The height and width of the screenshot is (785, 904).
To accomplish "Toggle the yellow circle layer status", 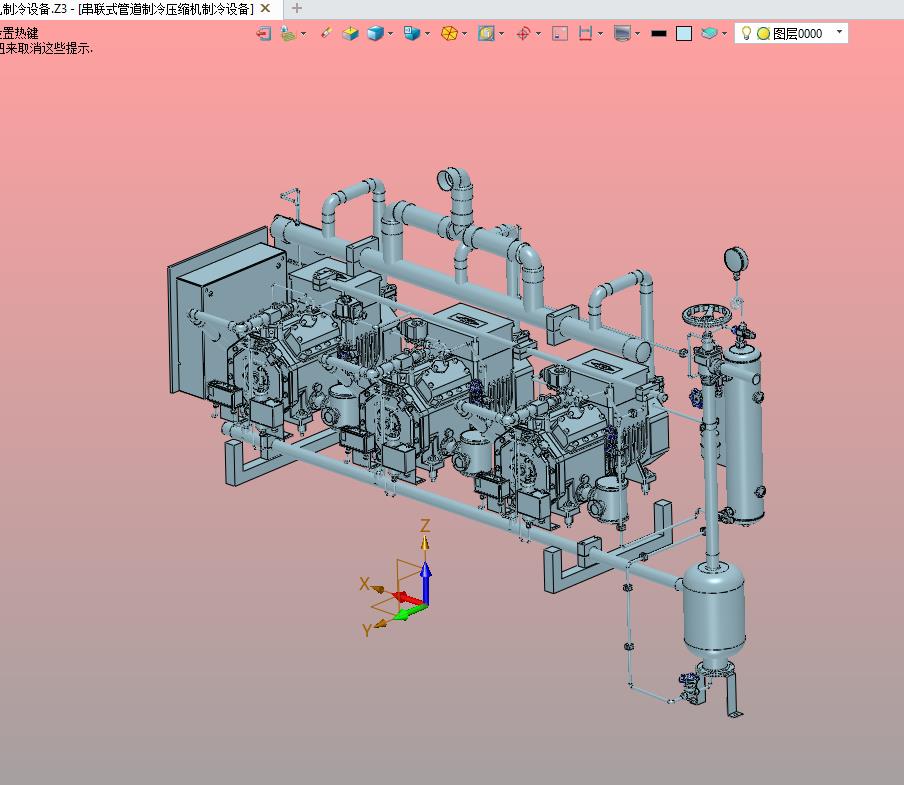I will [x=763, y=33].
